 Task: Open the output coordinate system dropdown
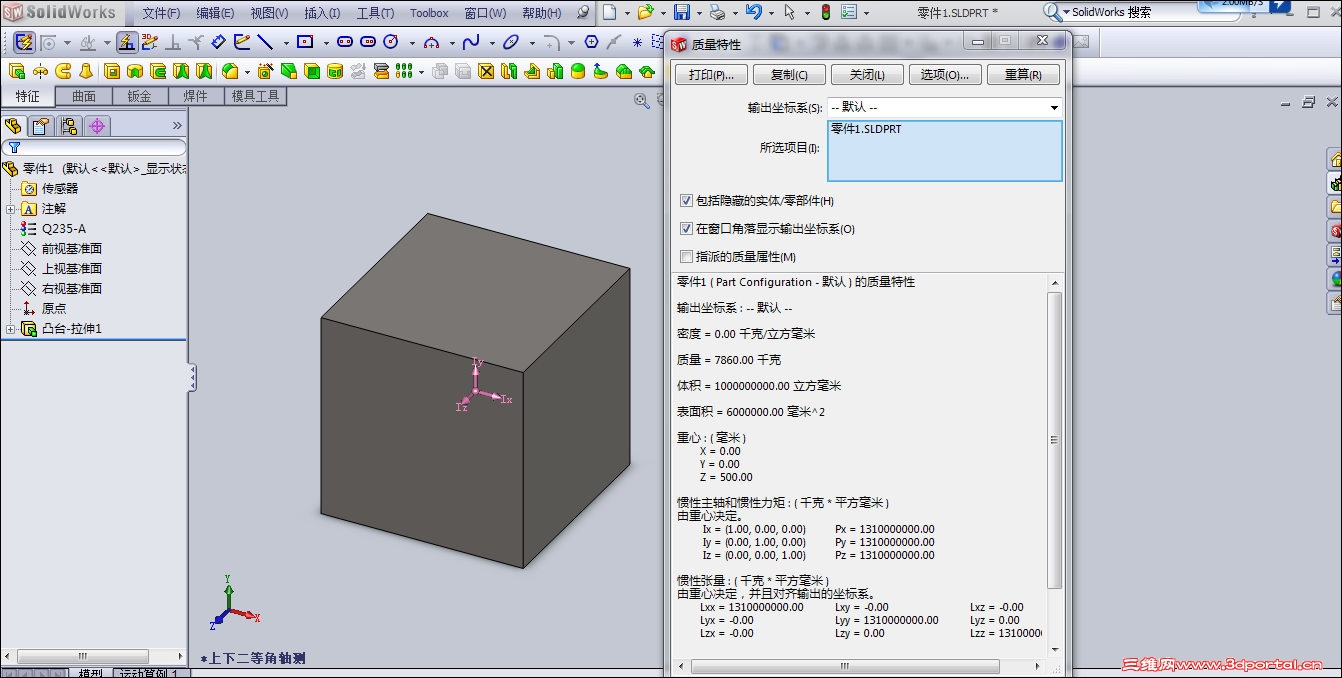click(x=1054, y=107)
